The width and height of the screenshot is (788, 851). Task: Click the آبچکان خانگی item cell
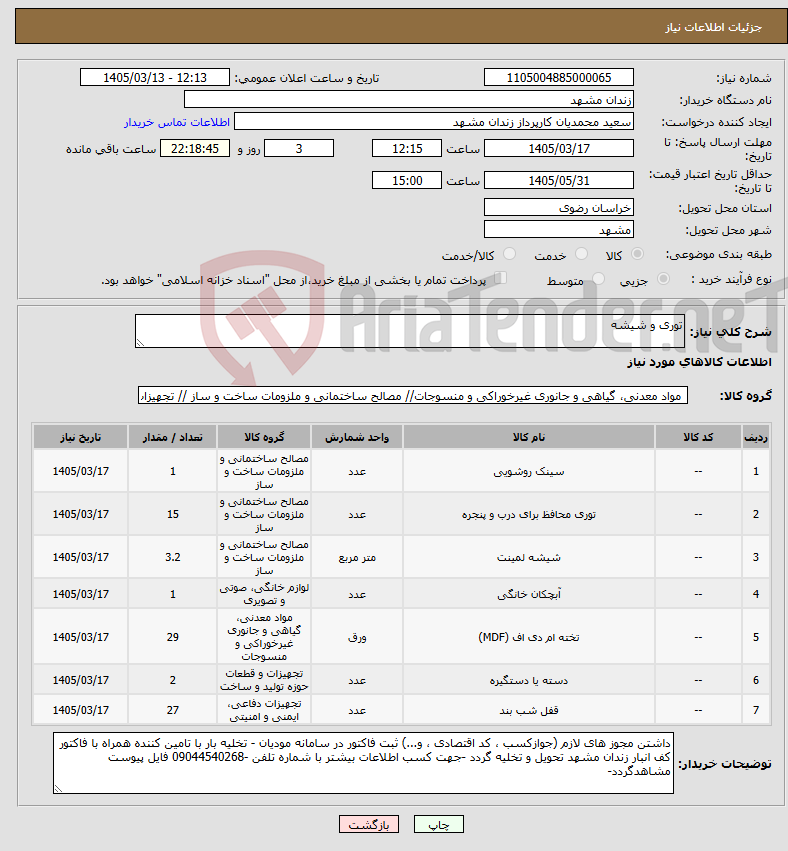click(529, 594)
